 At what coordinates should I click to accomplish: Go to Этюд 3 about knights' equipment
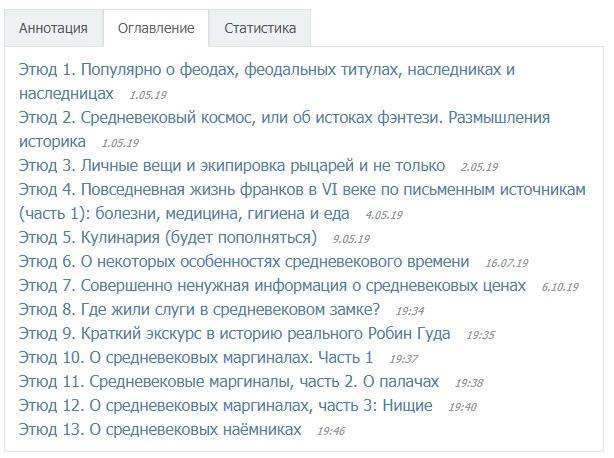232,166
